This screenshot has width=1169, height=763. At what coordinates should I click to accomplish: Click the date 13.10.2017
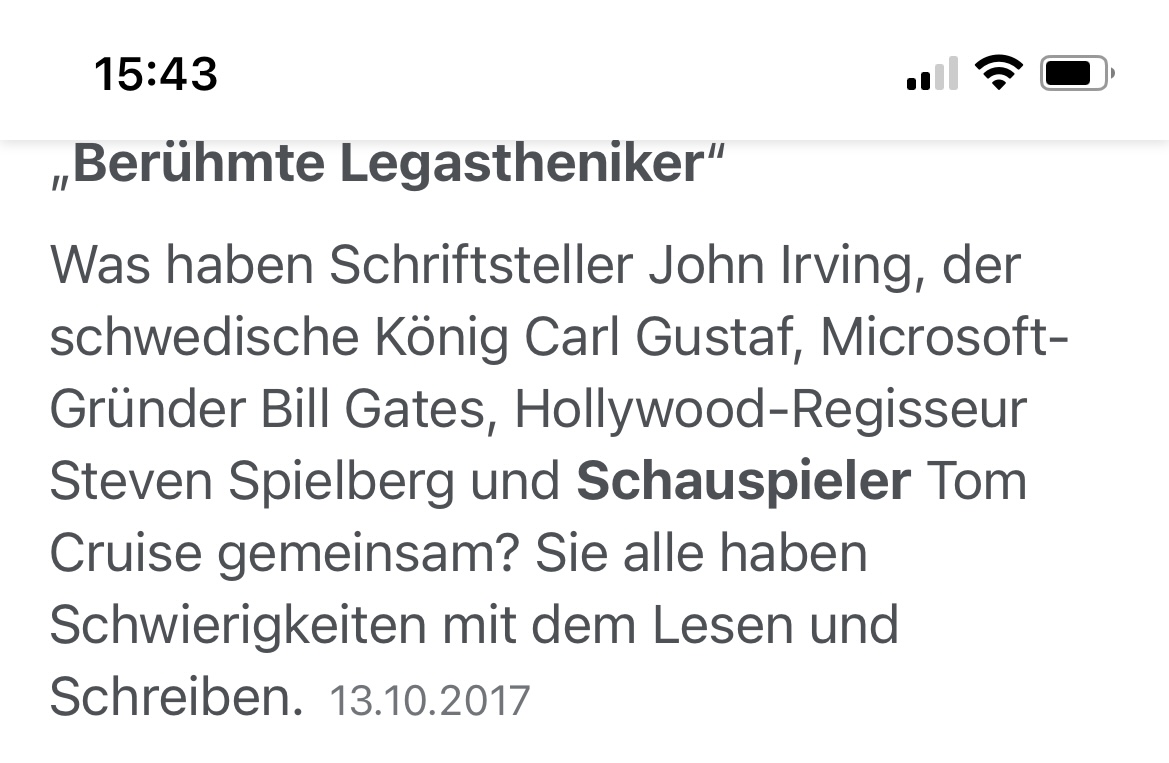click(429, 700)
